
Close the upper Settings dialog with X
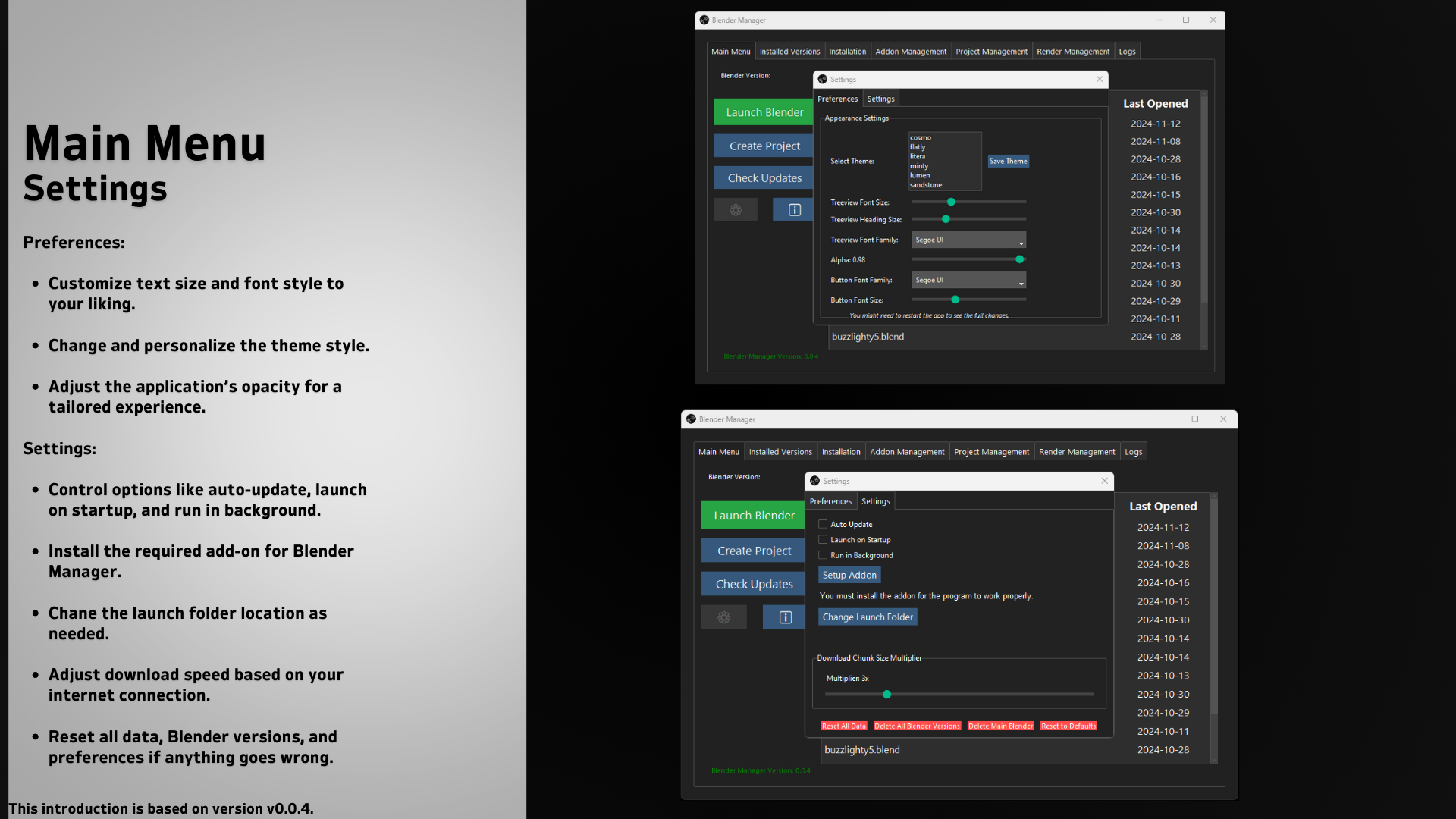click(1100, 79)
